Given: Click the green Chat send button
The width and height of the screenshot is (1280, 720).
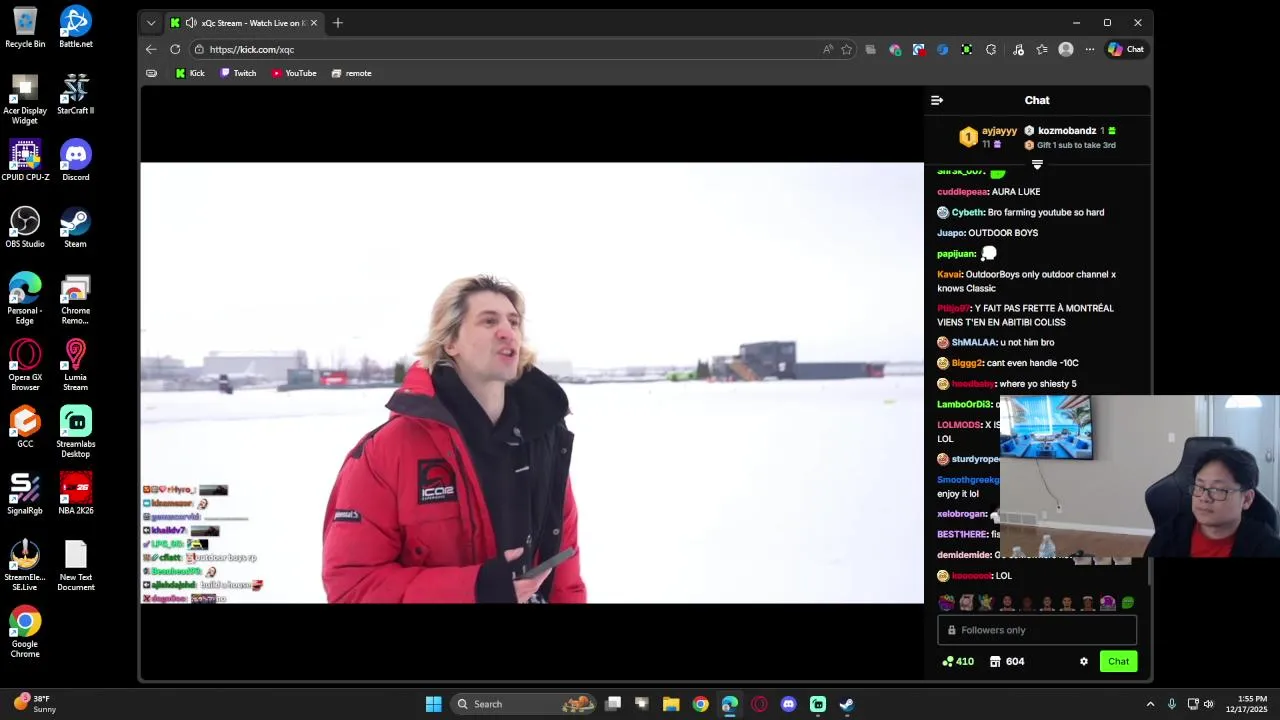Looking at the screenshot, I should pos(1118,661).
